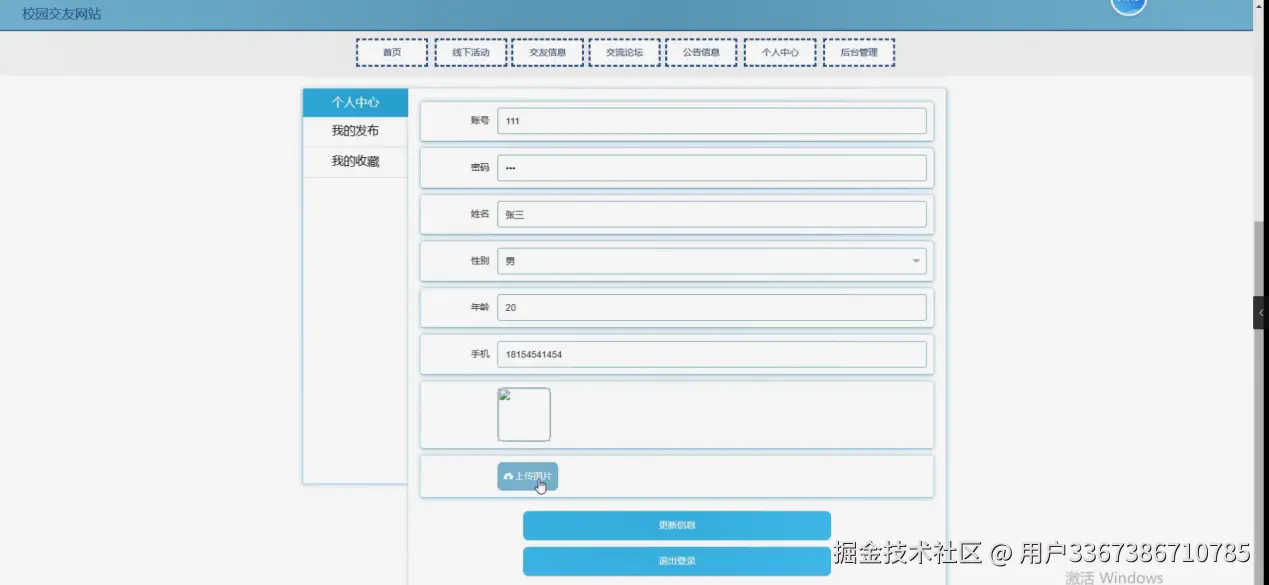Screen dimensions: 1269x585
Task: Go to the 首页 home tab
Action: coord(391,51)
